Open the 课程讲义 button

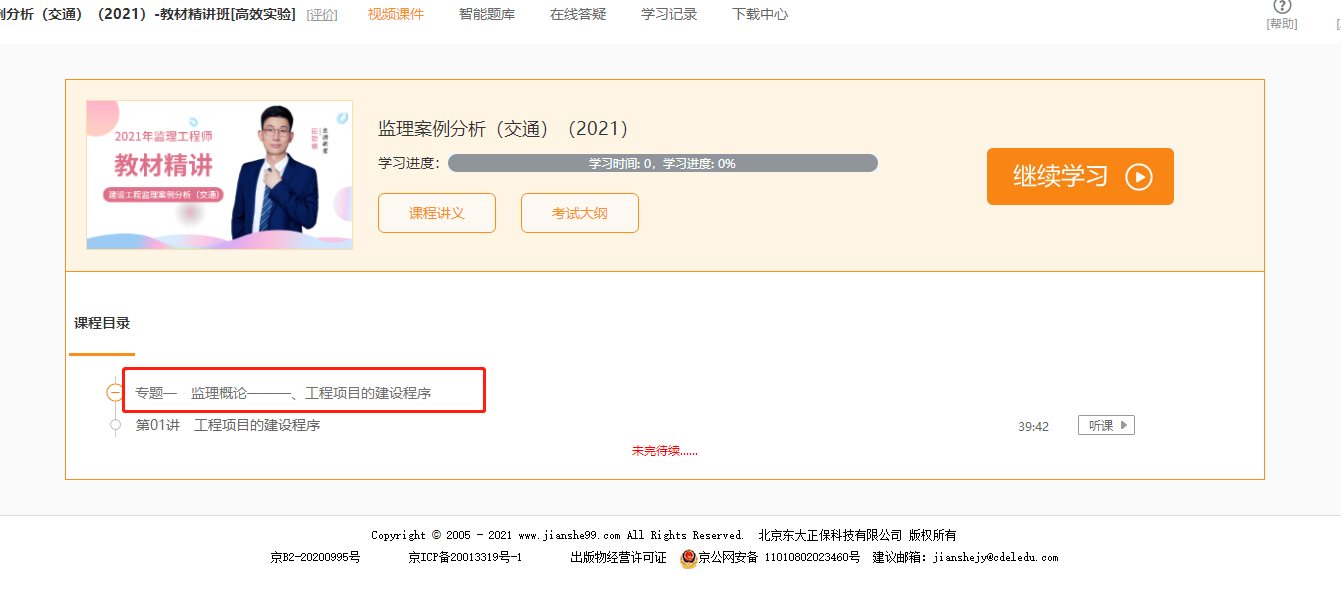436,213
